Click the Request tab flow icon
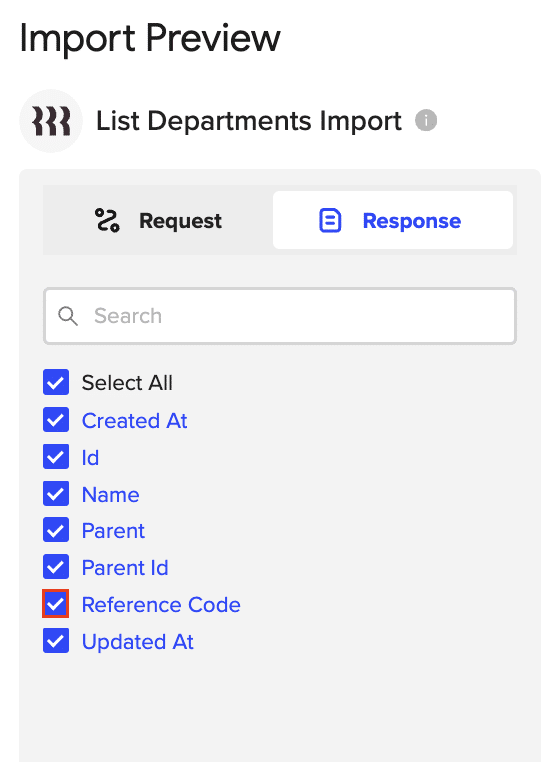 (107, 221)
